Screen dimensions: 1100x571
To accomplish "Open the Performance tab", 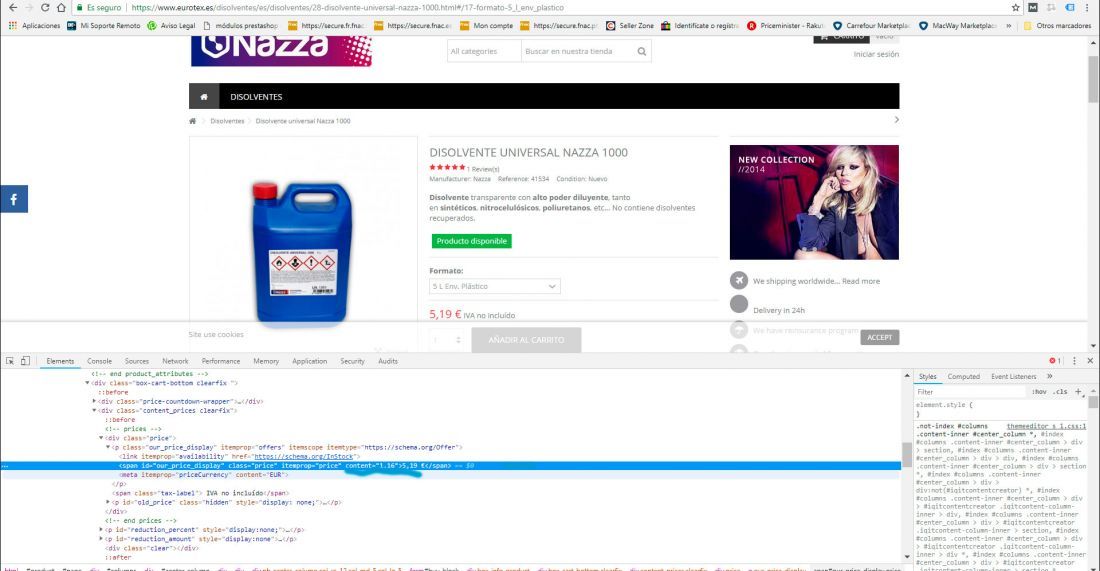I will pyautogui.click(x=220, y=361).
